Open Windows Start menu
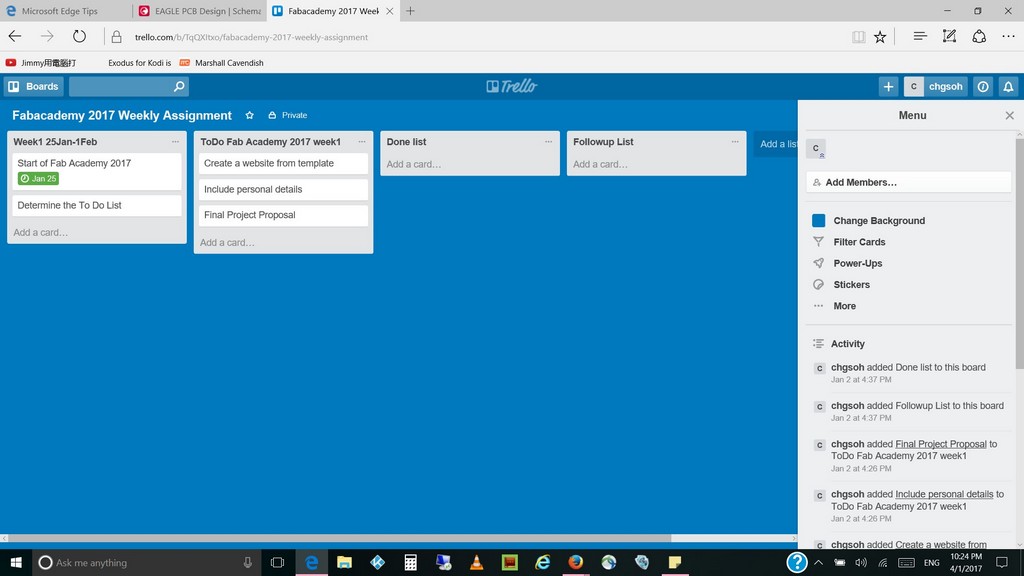 click(x=16, y=562)
